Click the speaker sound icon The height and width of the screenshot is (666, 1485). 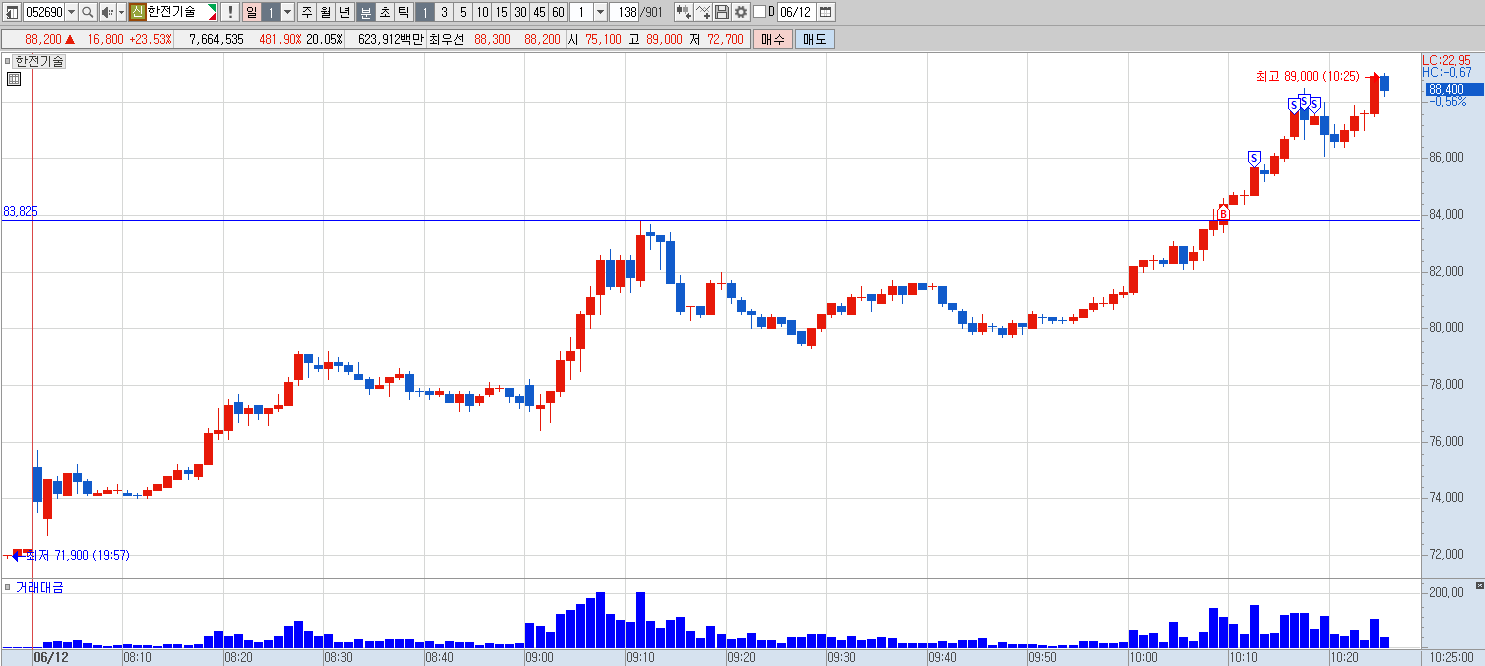click(x=106, y=12)
